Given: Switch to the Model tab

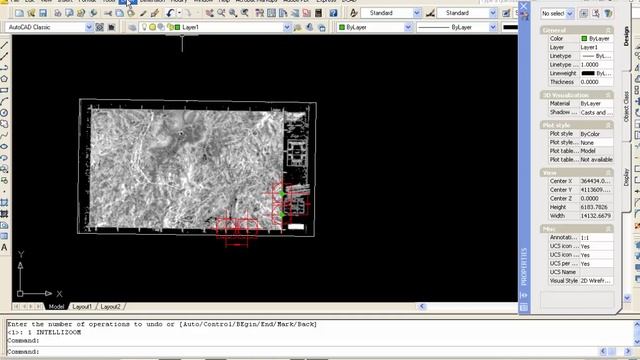Looking at the screenshot, I should [56, 307].
